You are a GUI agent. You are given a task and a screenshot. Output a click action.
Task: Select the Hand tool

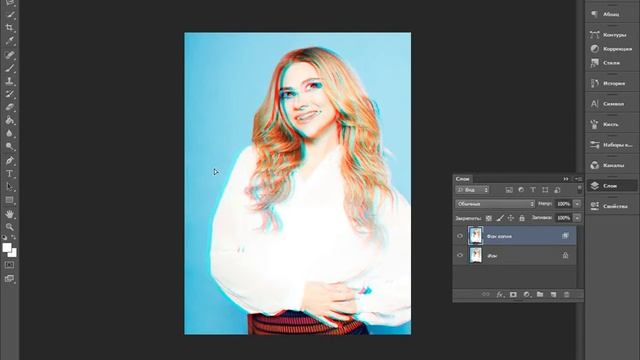[x=9, y=214]
